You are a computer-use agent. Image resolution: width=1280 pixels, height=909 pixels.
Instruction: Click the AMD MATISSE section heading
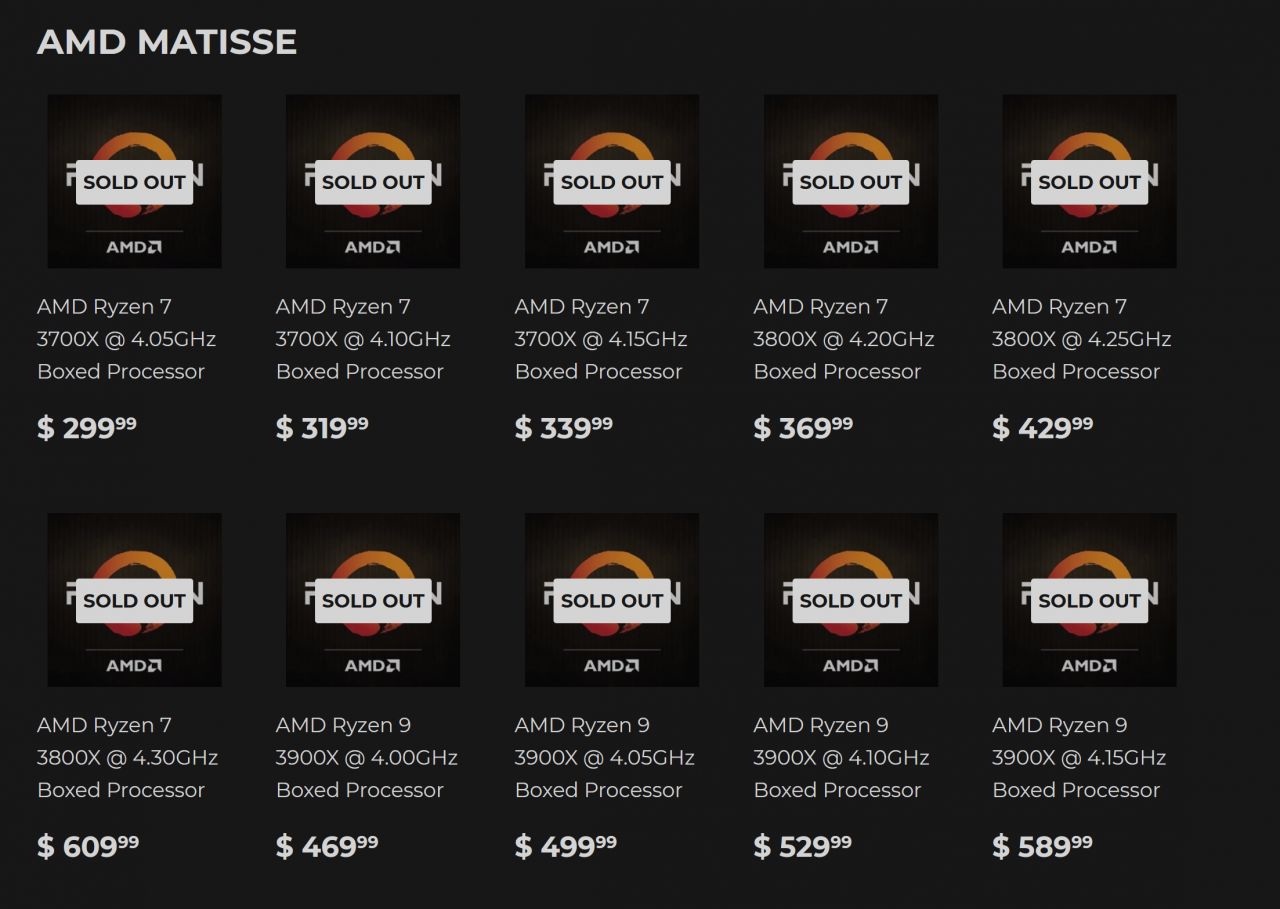point(167,42)
